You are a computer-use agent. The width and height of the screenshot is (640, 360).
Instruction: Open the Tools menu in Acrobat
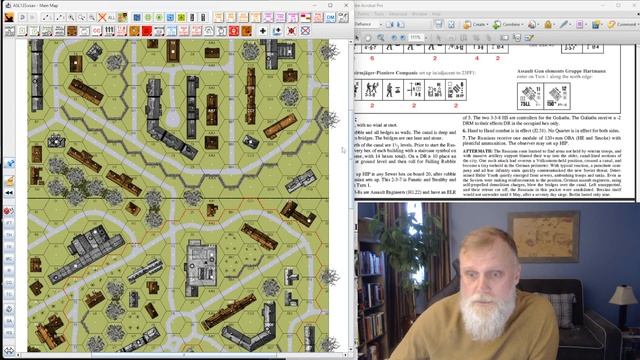tap(379, 14)
